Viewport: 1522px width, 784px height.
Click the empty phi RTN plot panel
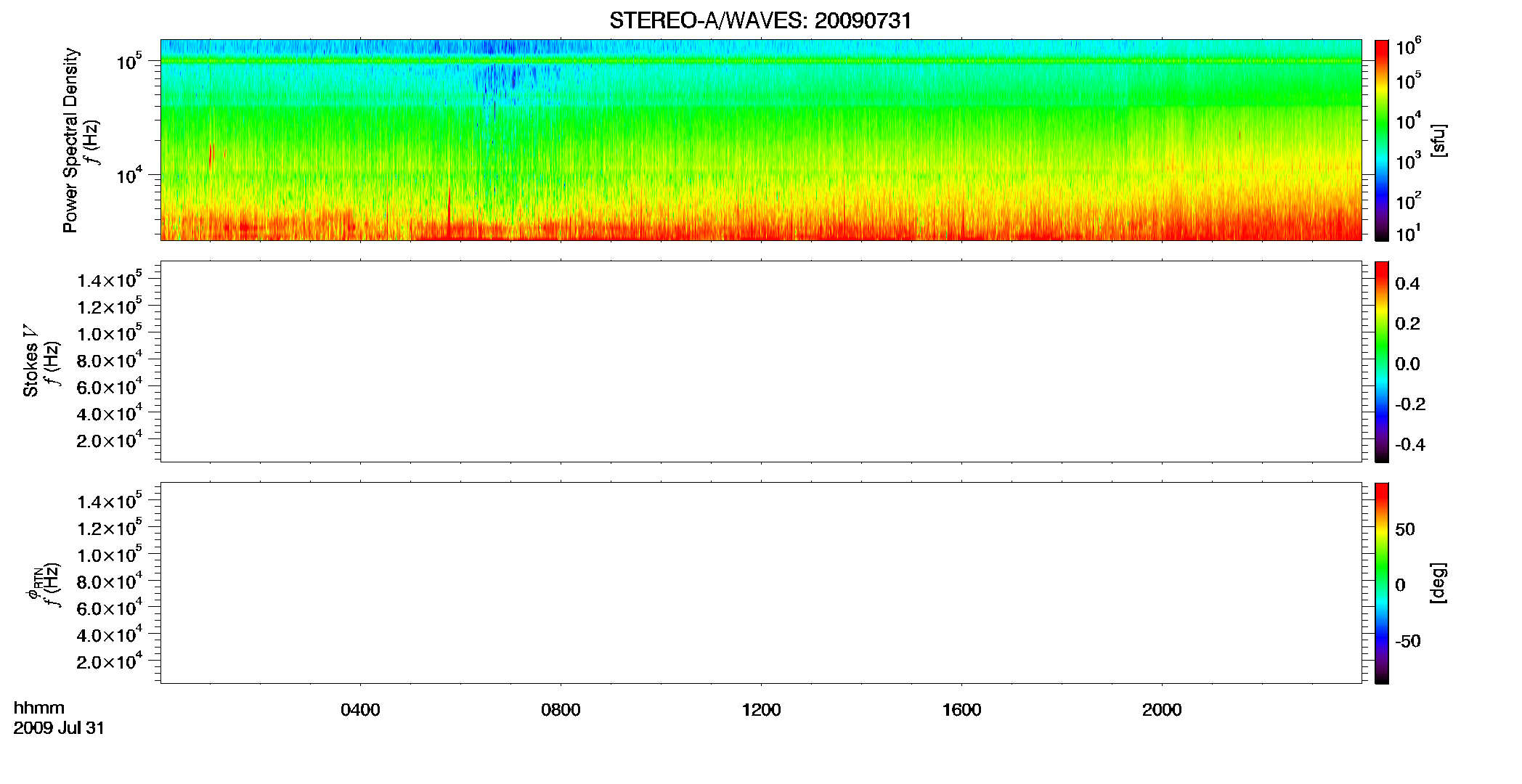[x=761, y=583]
